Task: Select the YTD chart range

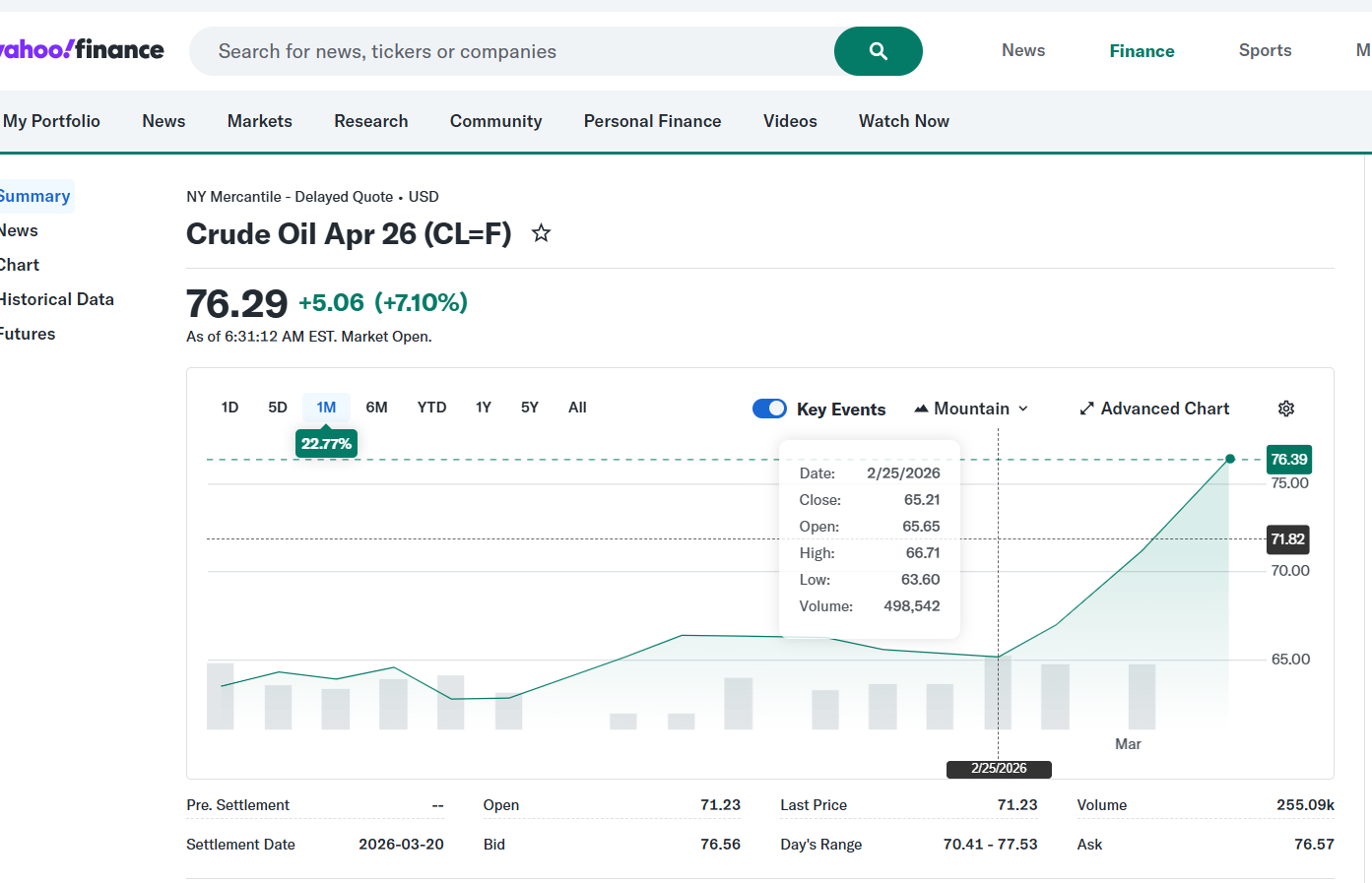Action: (431, 408)
